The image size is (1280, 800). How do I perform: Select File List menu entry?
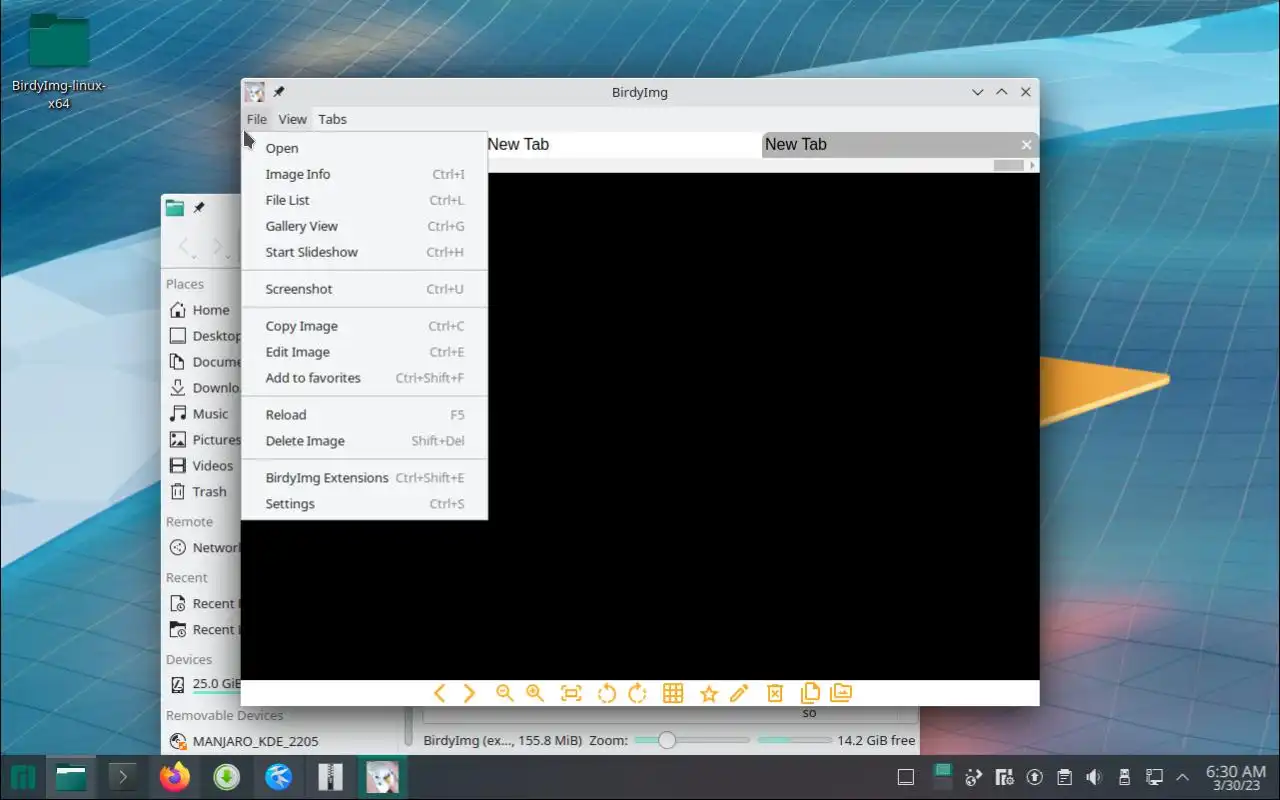tap(364, 200)
